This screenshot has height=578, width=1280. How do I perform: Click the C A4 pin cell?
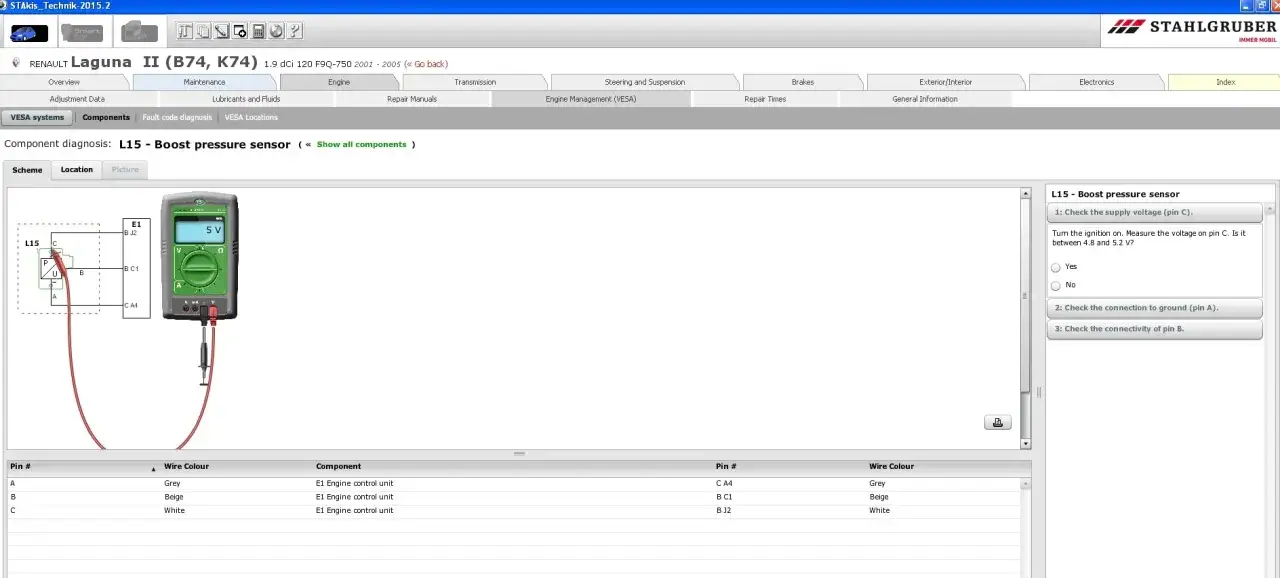[724, 484]
